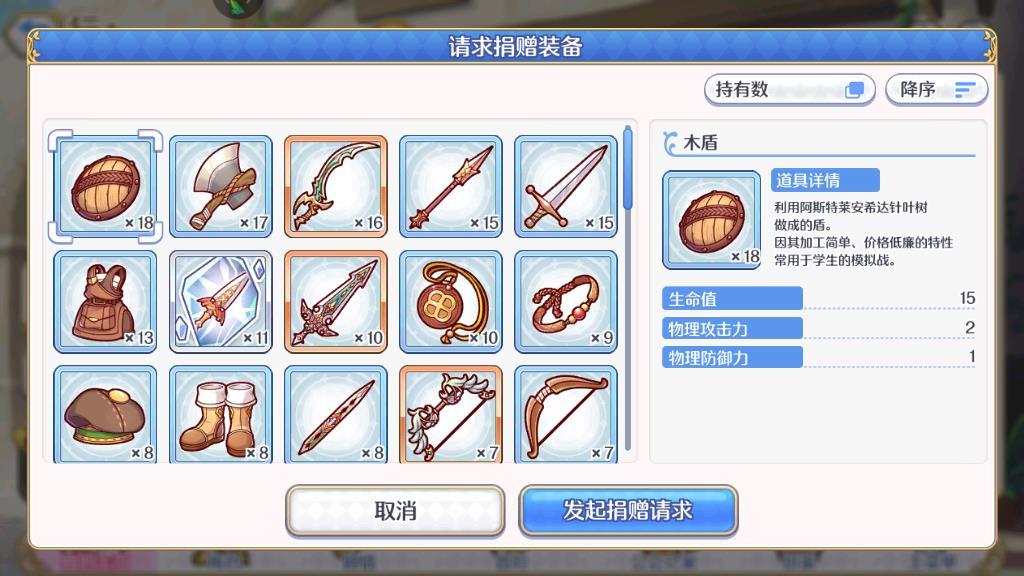
Task: Toggle the 降序 sort order button
Action: click(936, 89)
